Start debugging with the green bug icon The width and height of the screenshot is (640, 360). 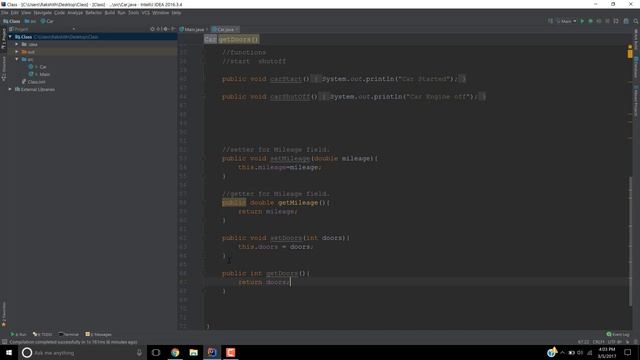click(591, 21)
